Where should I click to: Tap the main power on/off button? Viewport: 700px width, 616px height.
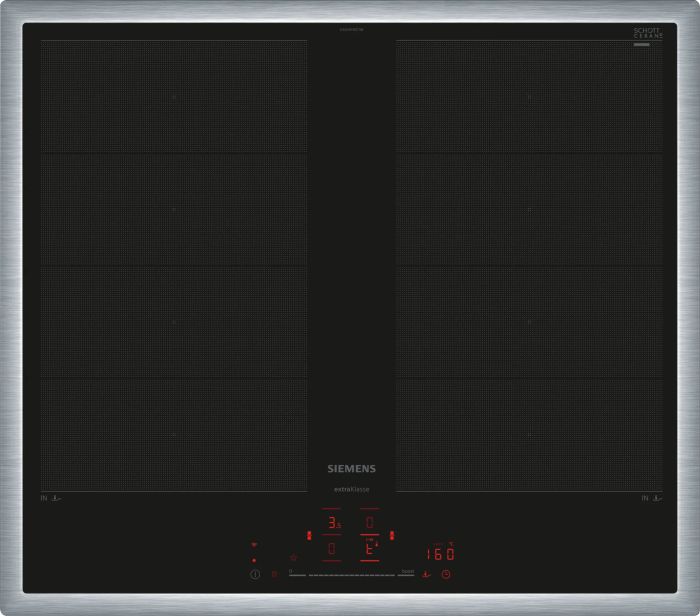point(255,574)
